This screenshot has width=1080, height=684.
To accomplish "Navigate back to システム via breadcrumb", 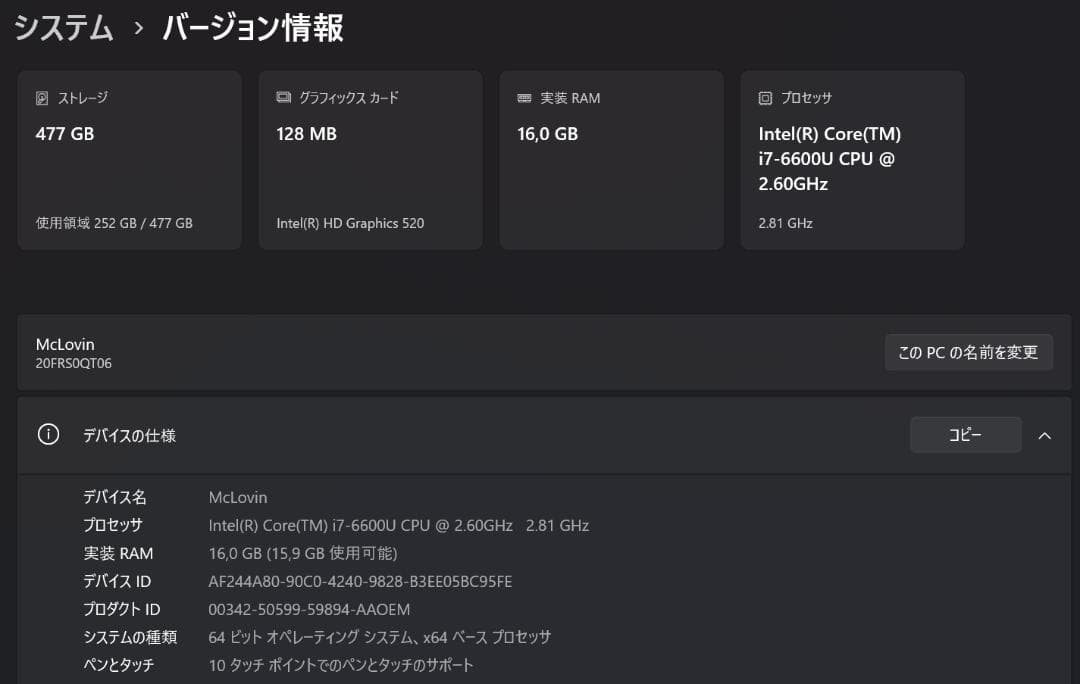I will (x=62, y=29).
